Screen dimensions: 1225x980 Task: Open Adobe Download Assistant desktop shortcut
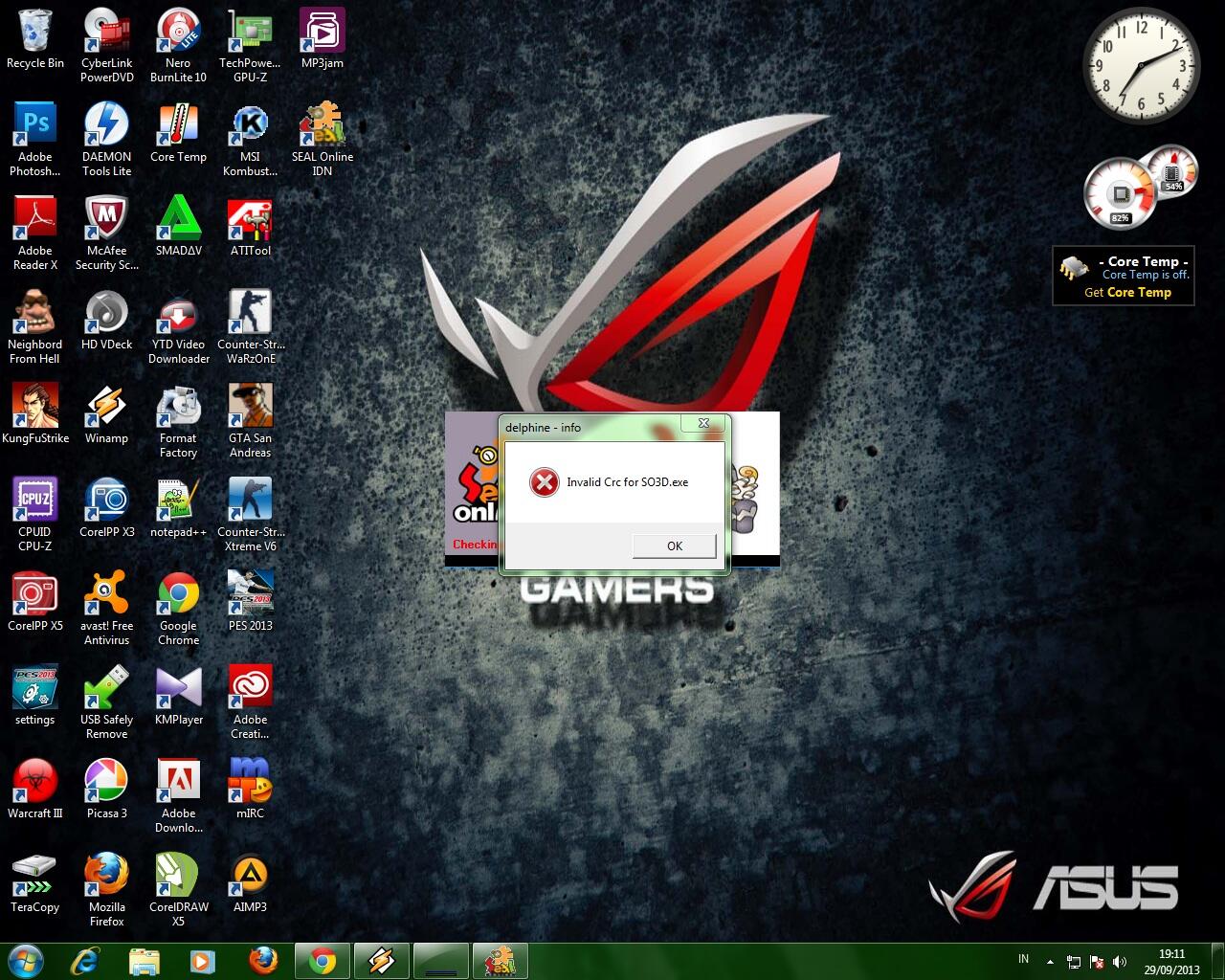(x=178, y=795)
